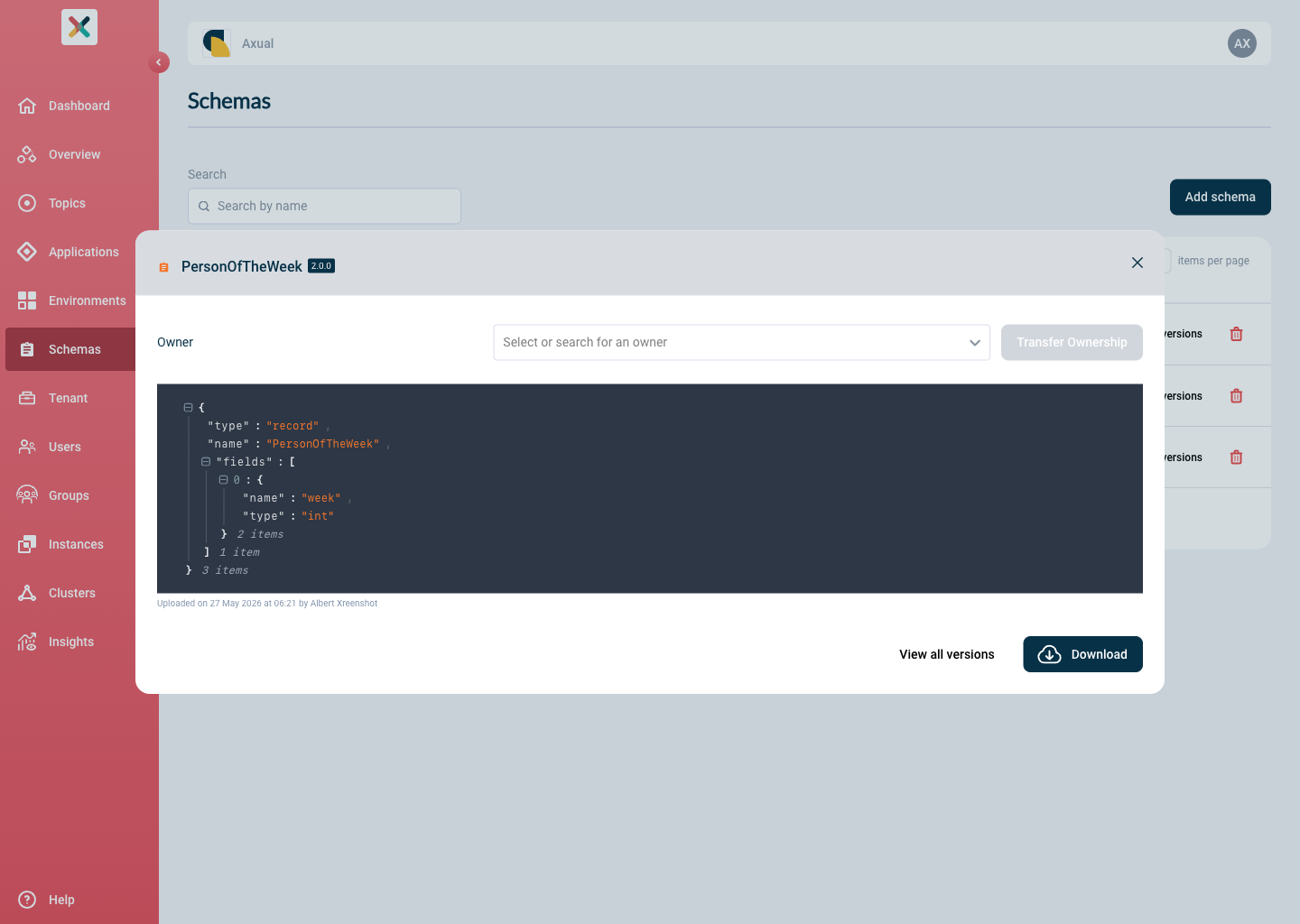This screenshot has width=1300, height=924.
Task: Click the "PersonOfTheWeek" name value
Action: 322,444
